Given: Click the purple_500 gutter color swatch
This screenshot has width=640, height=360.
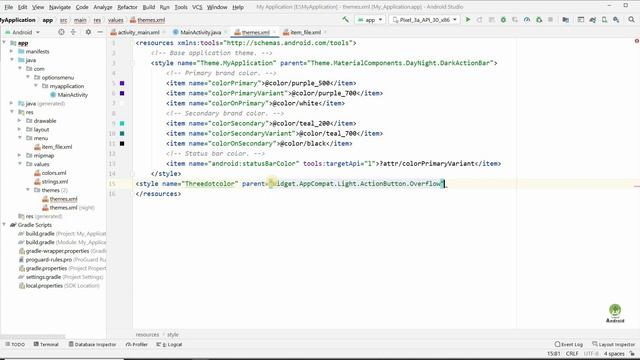Looking at the screenshot, I should [122, 83].
